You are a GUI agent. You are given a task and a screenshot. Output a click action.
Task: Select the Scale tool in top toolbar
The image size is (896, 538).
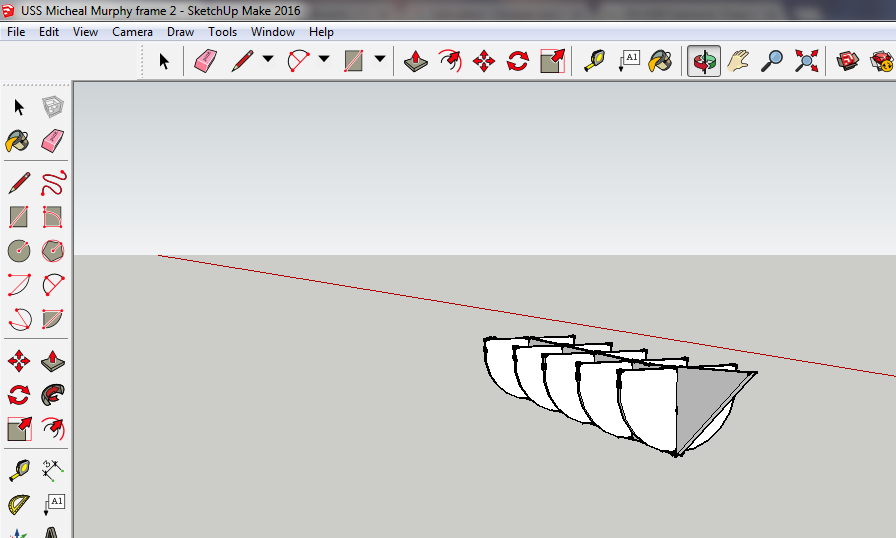[552, 61]
